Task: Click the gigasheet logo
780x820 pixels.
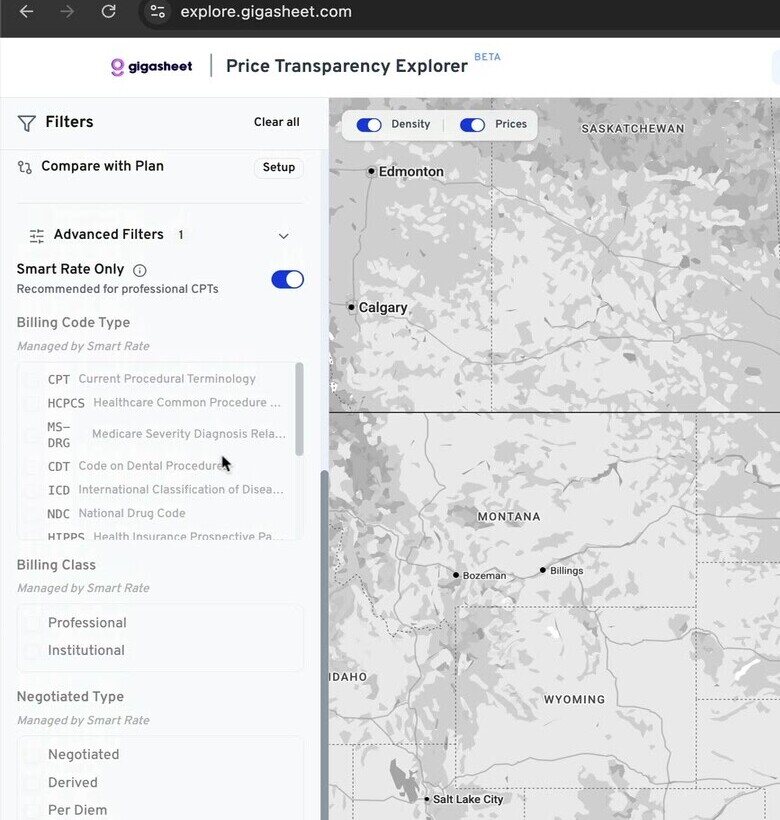Action: (x=152, y=66)
